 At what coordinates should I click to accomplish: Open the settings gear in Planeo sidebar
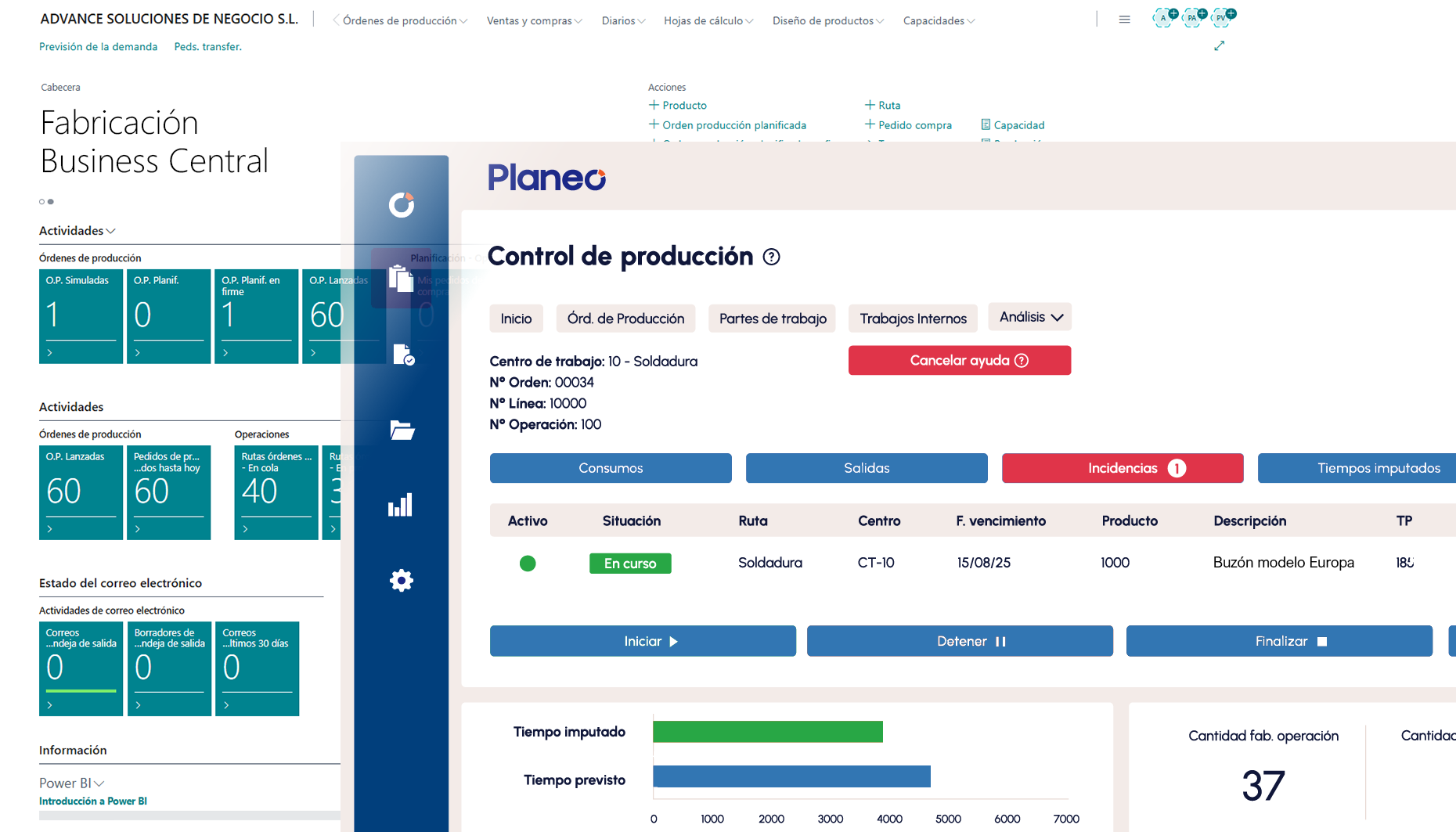[x=402, y=580]
